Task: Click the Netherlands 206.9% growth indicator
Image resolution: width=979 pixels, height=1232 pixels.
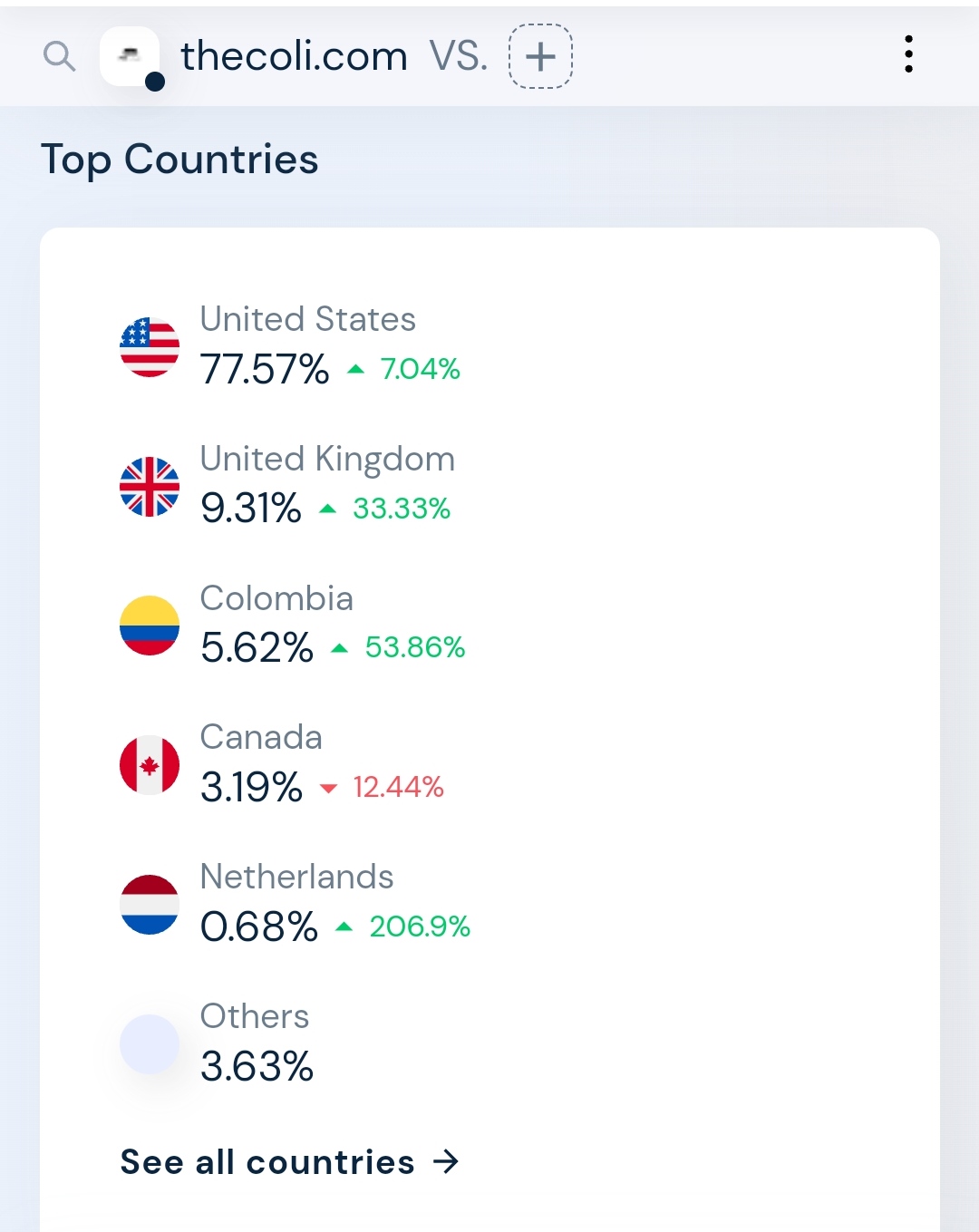Action: pyautogui.click(x=419, y=926)
